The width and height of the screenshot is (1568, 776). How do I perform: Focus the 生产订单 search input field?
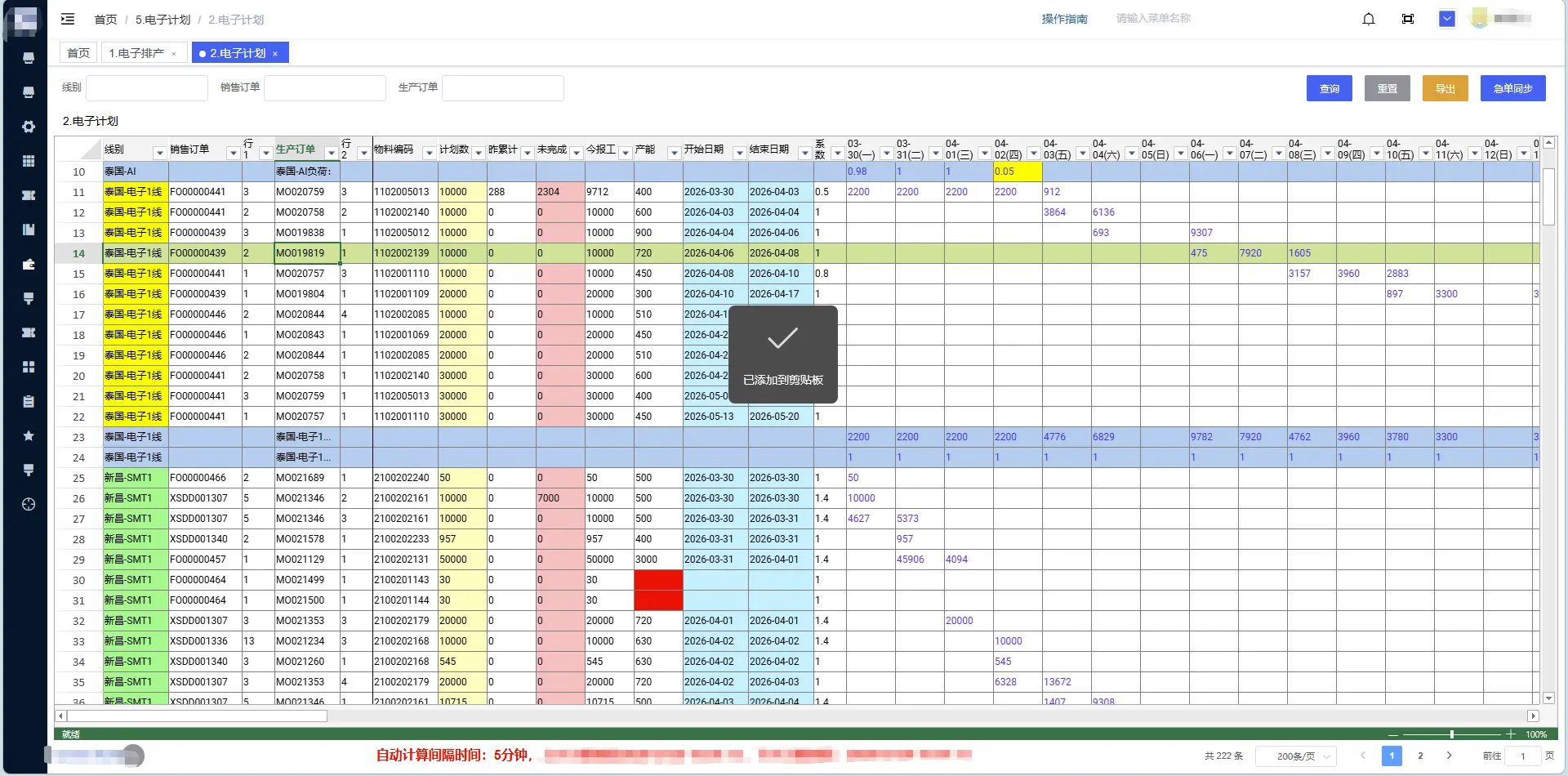[x=502, y=88]
